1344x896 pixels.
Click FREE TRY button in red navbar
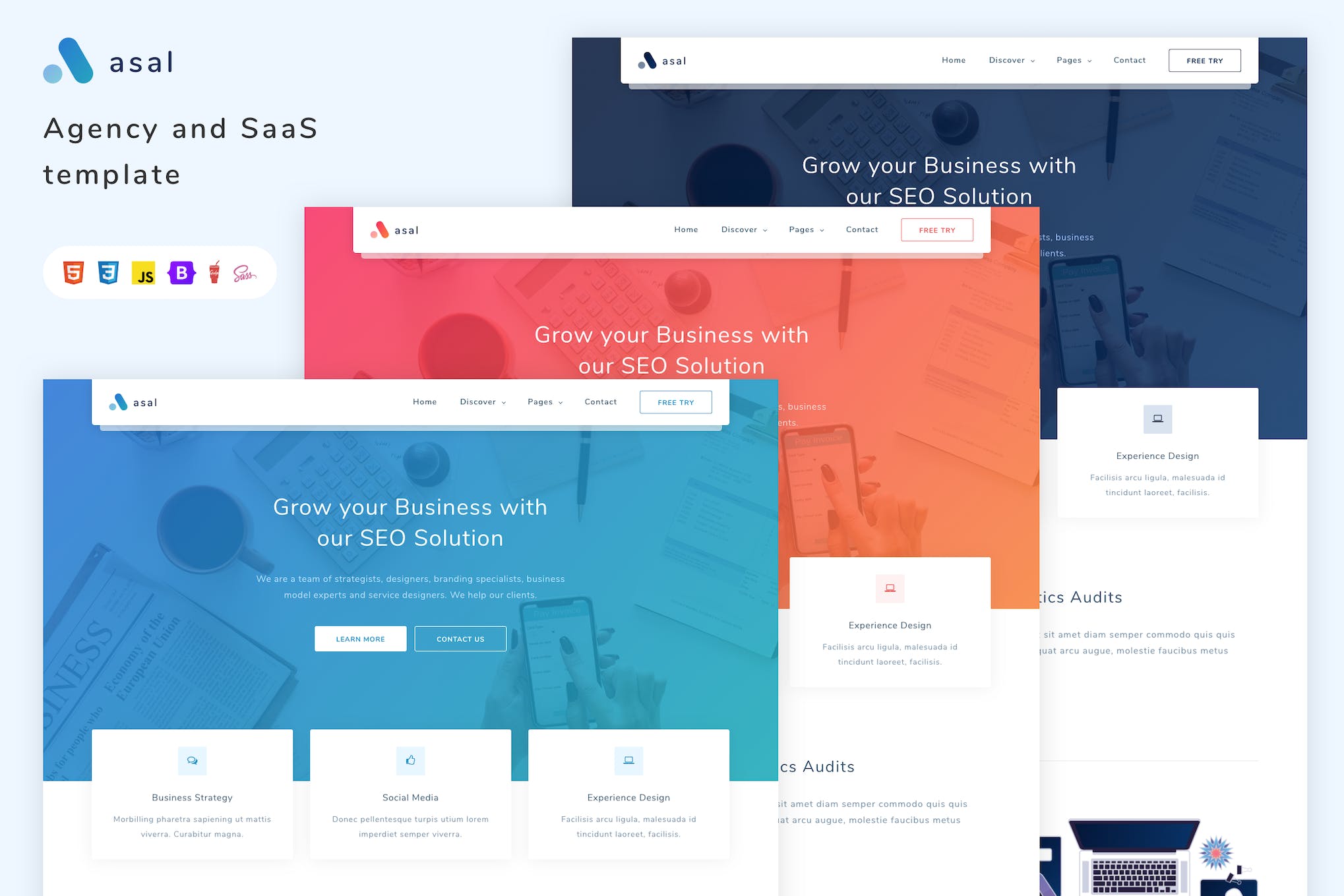(936, 230)
